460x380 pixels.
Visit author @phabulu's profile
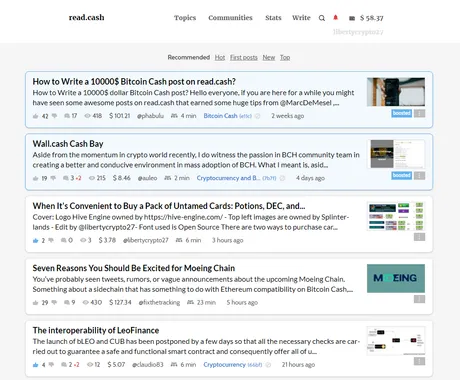tap(150, 116)
